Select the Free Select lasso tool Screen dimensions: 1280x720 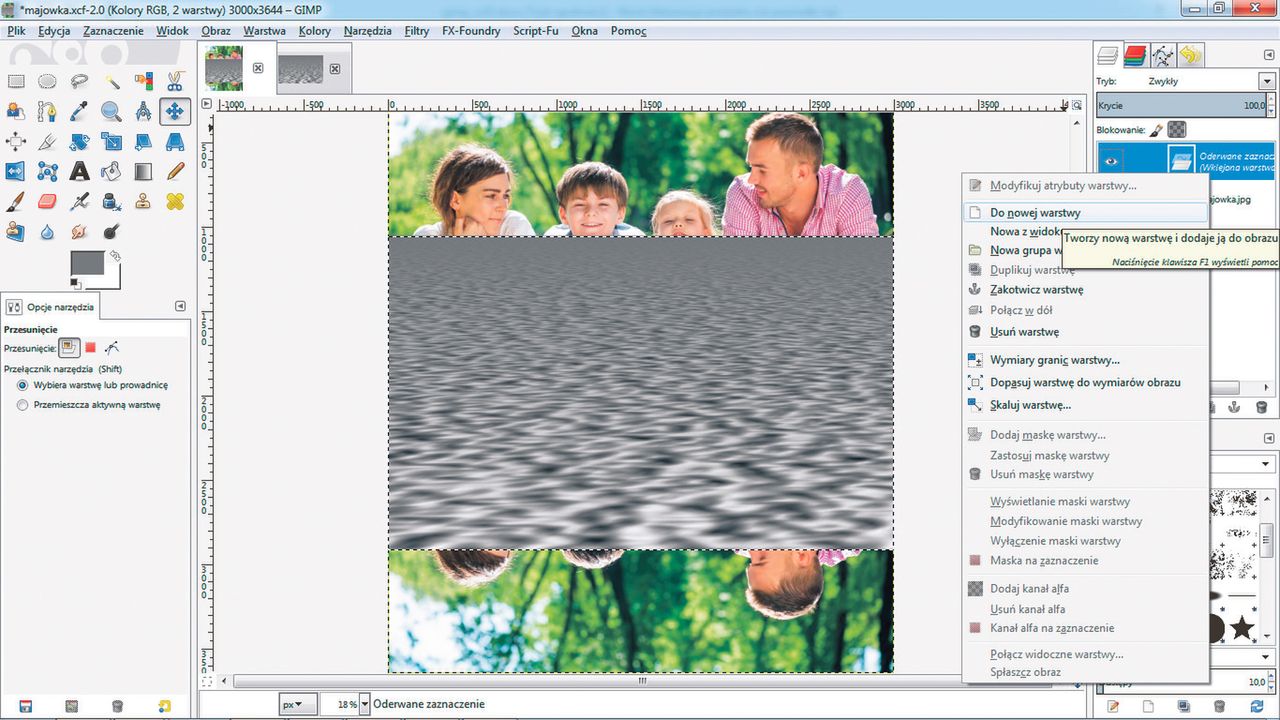(79, 82)
